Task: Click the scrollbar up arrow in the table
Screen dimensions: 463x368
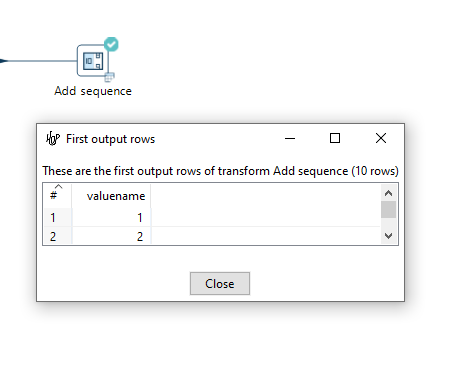Action: pos(388,193)
